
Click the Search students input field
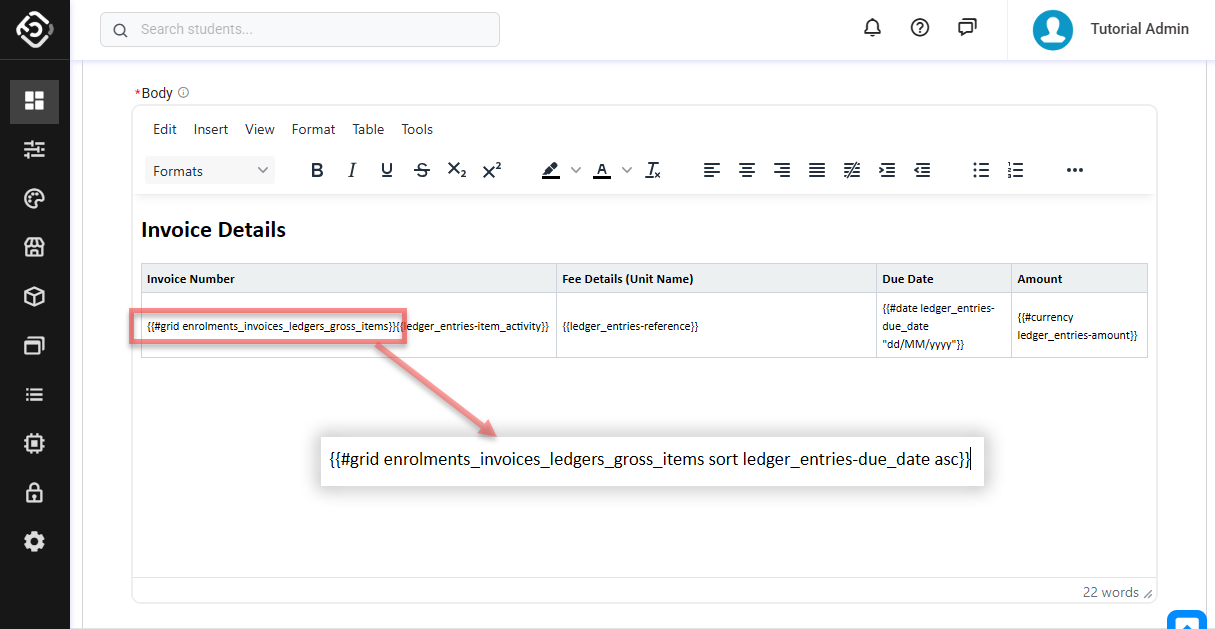coord(300,30)
